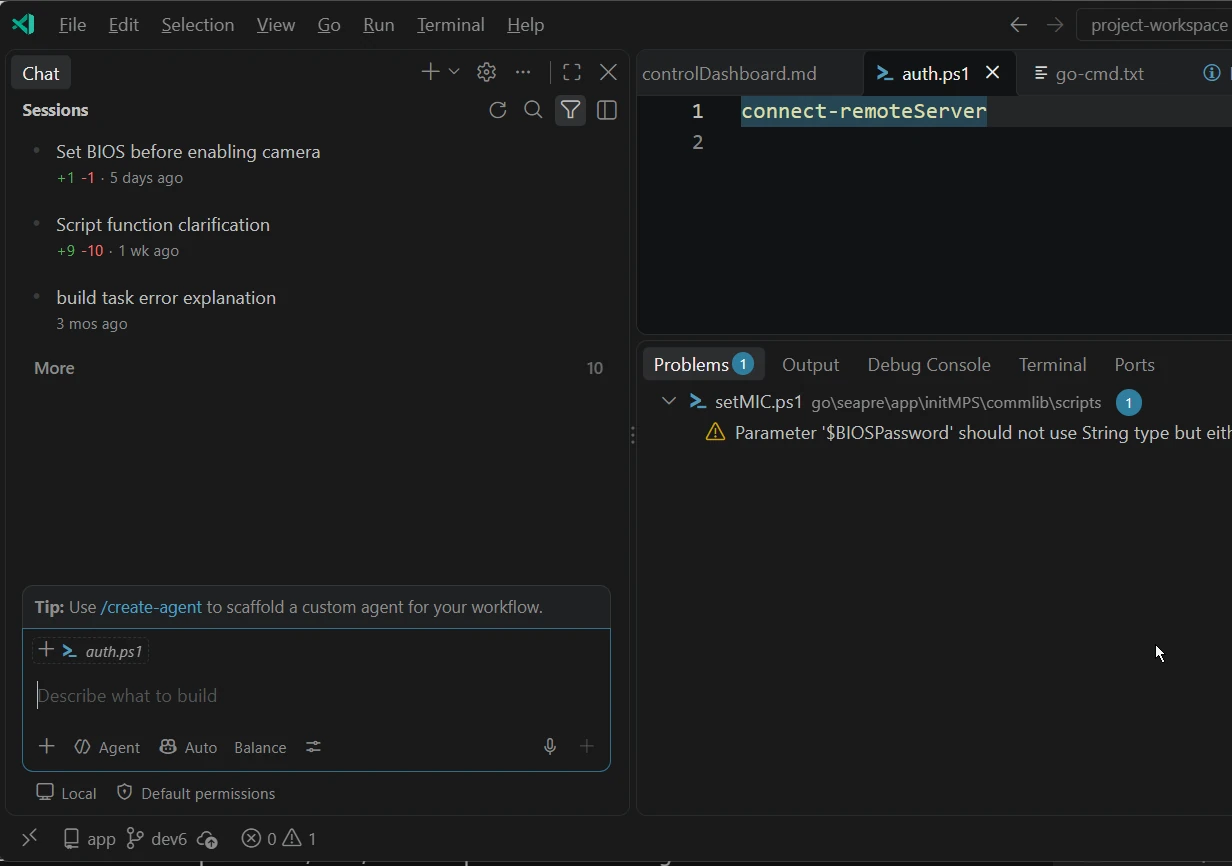Start a new chat with plus icon
Image resolution: width=1232 pixels, height=866 pixels.
(430, 72)
